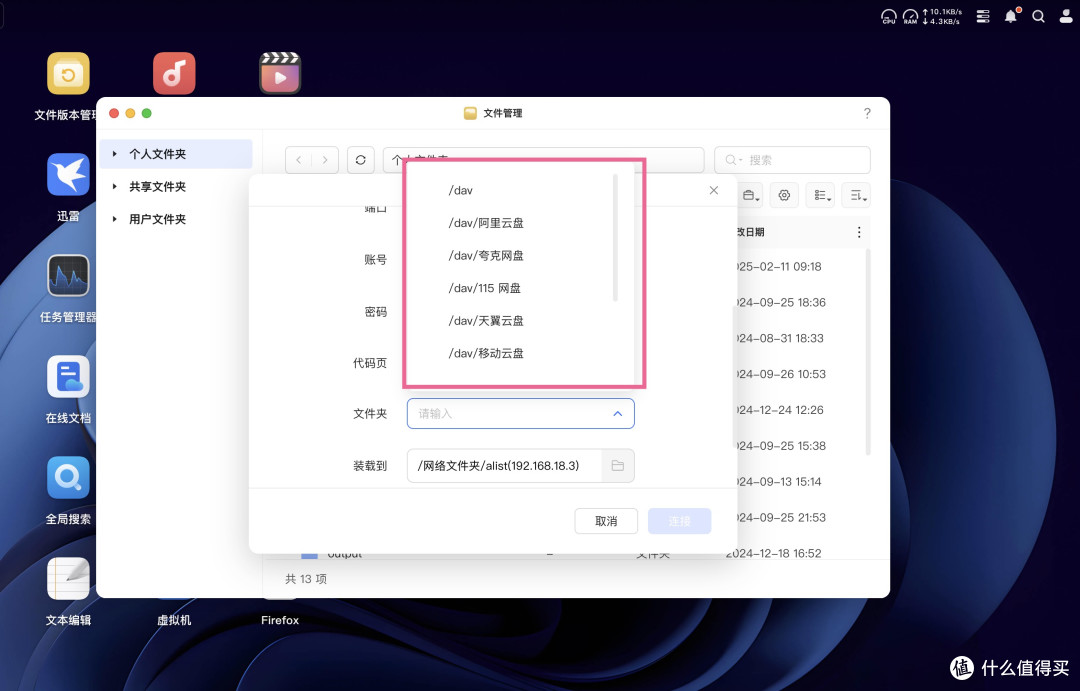Expand the 用户文件夹 tree node
The image size is (1080, 691).
pos(114,218)
